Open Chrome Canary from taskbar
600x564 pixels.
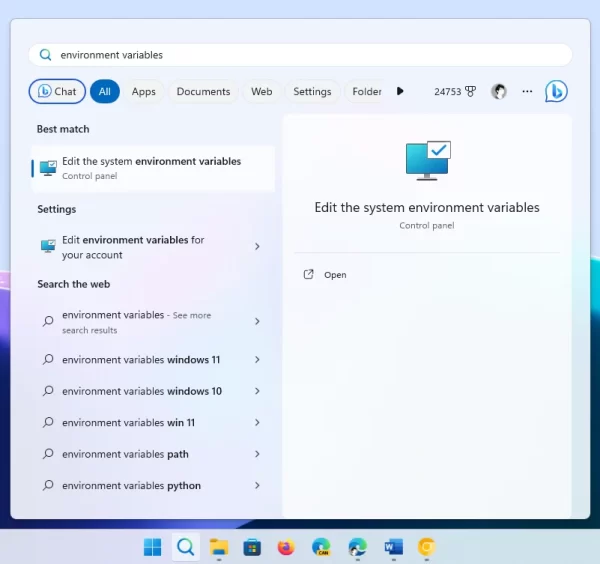(427, 547)
